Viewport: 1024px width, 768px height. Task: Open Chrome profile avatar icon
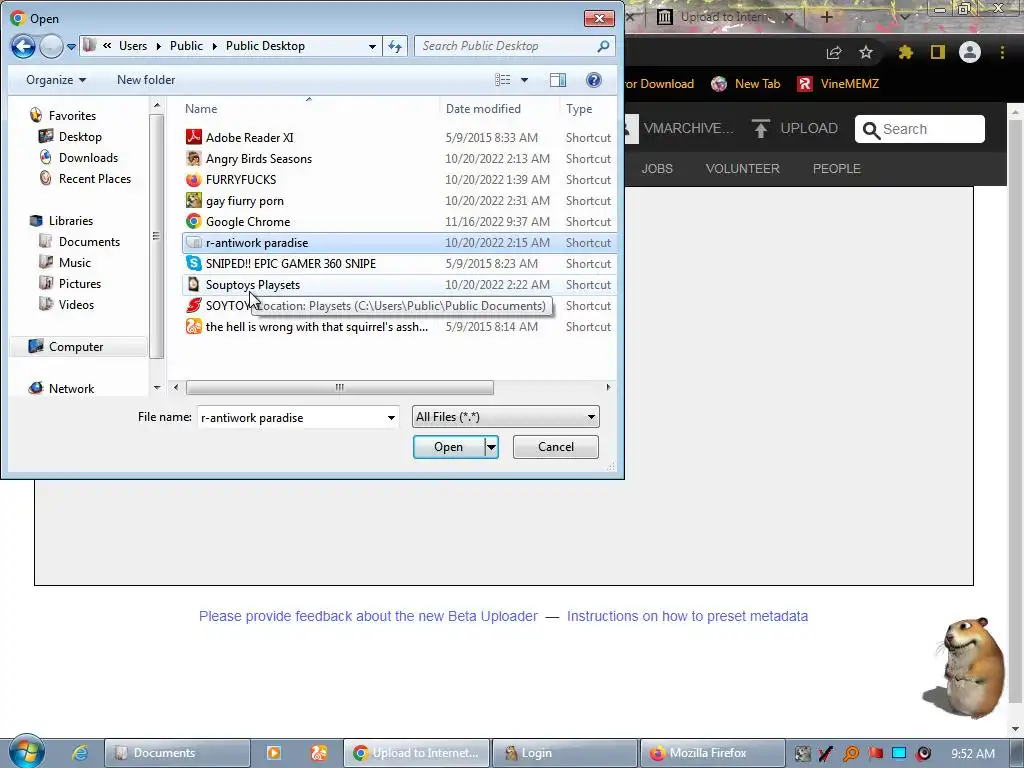970,52
